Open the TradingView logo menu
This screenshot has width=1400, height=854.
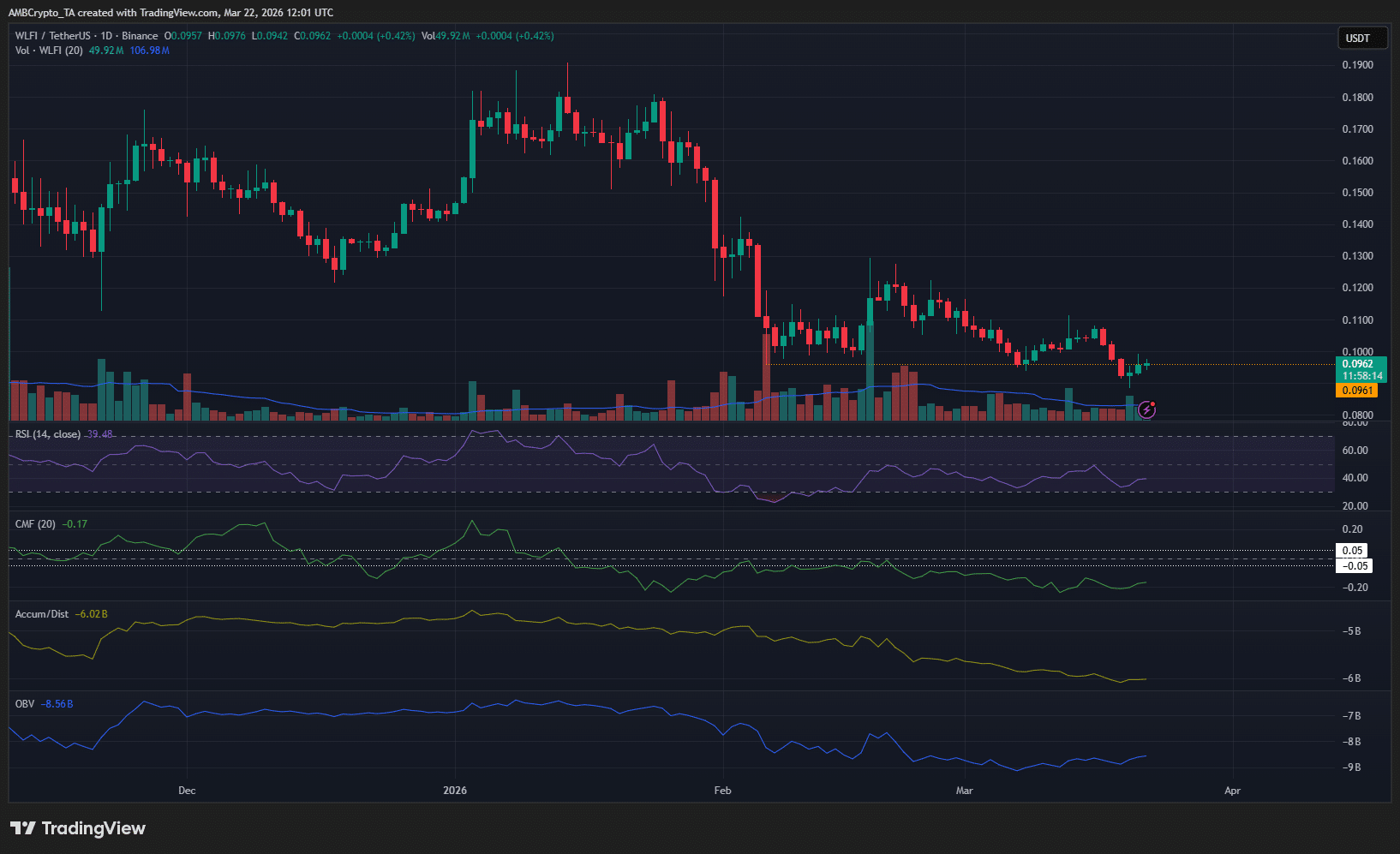click(22, 828)
